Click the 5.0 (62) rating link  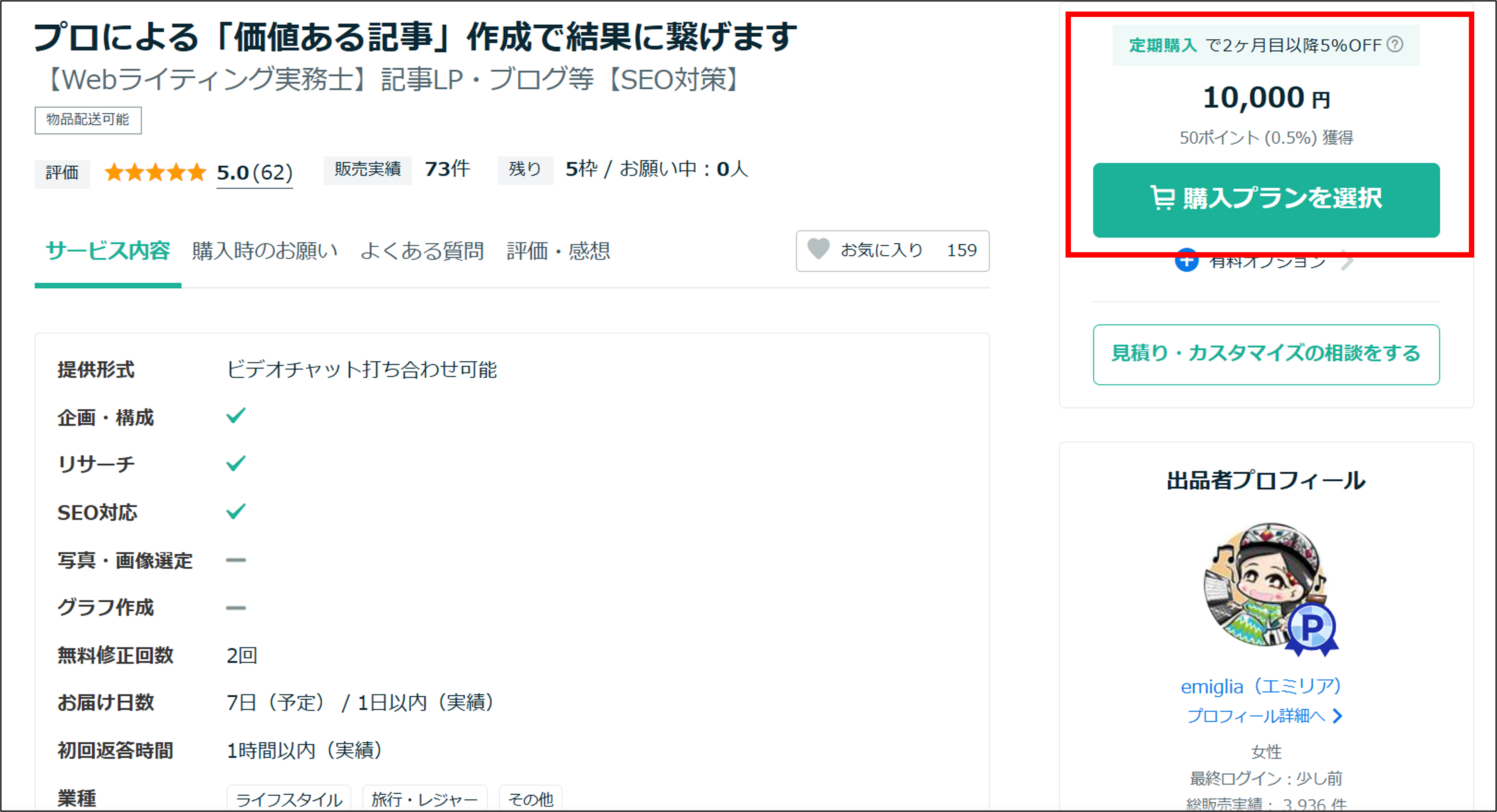coord(255,173)
